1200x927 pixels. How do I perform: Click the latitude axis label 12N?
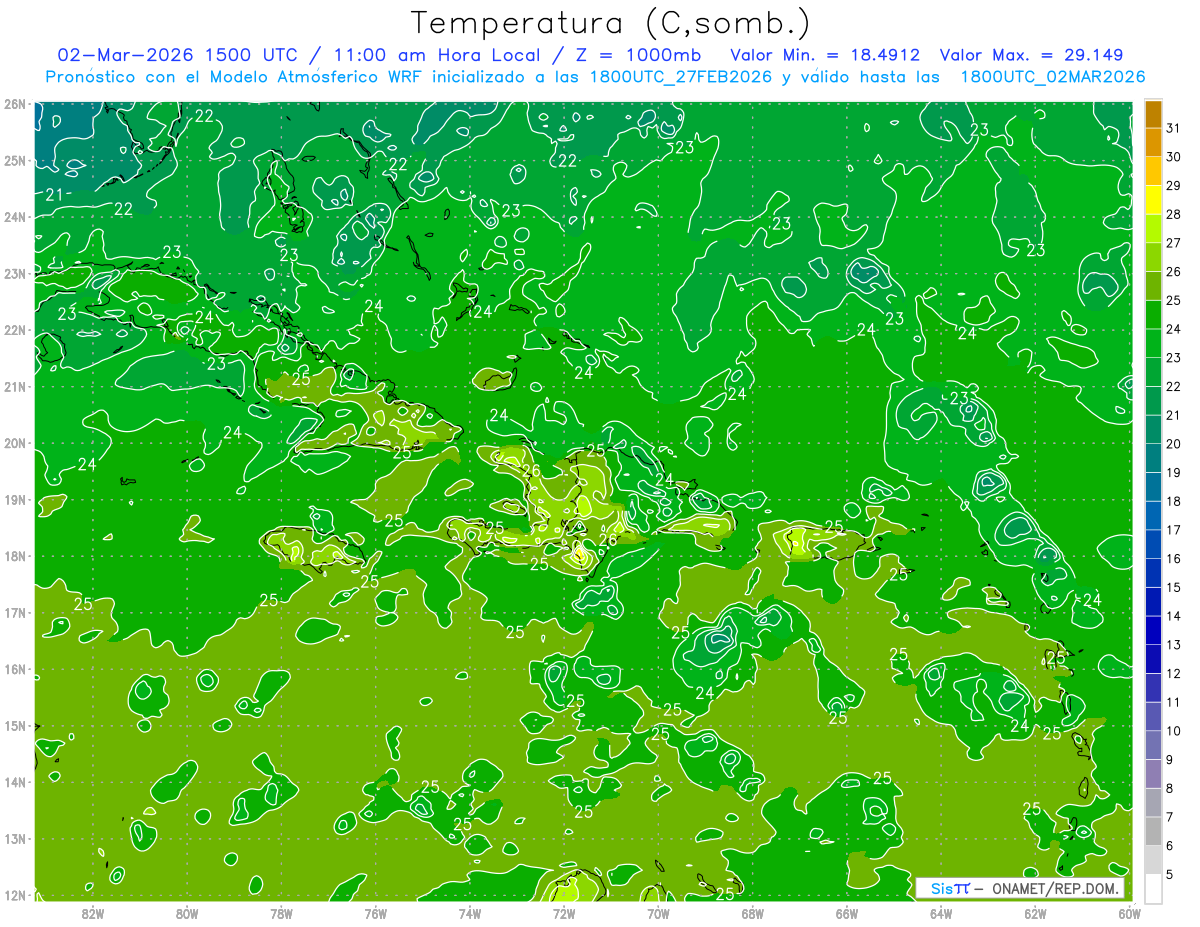click(15, 895)
